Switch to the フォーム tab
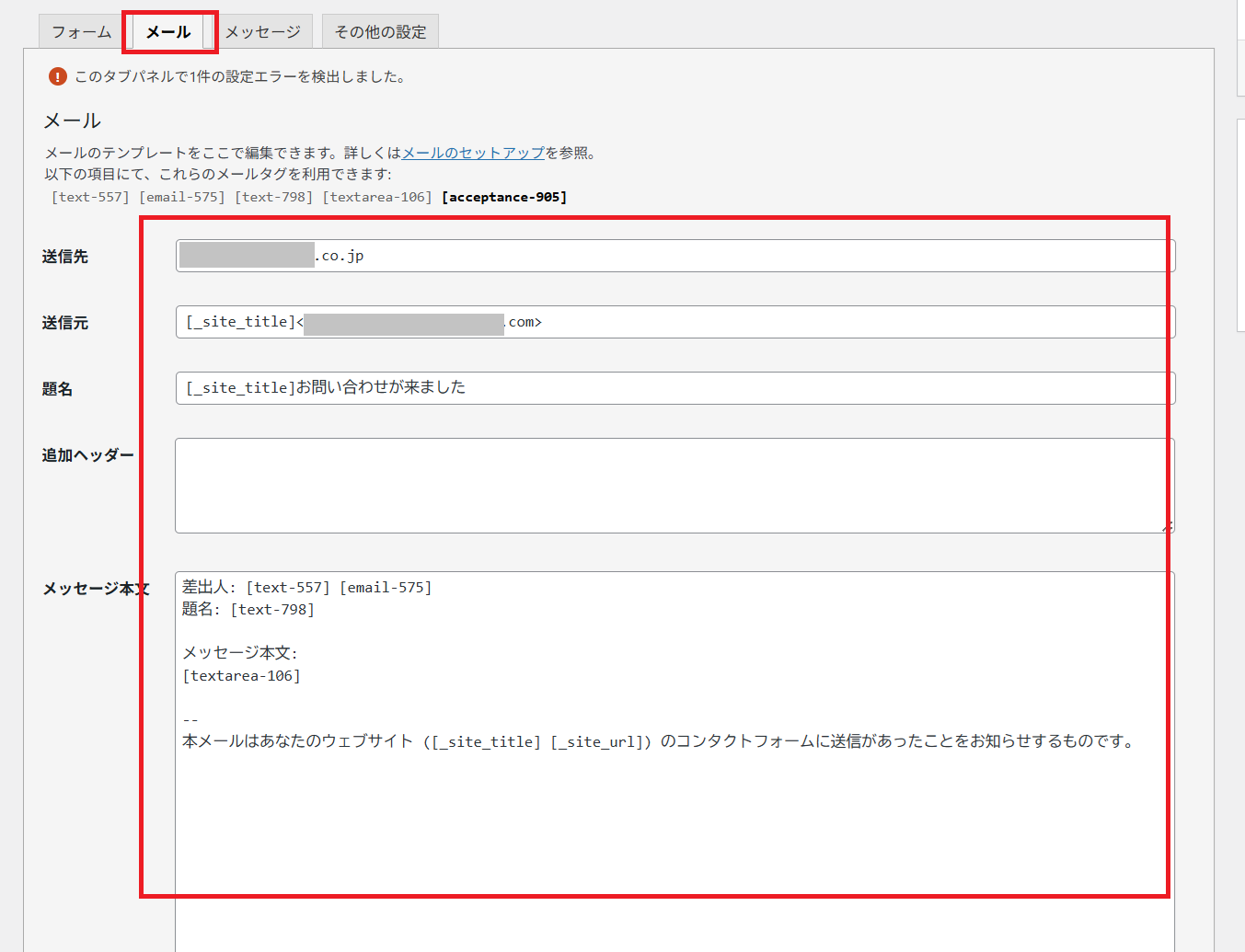The height and width of the screenshot is (952, 1245). click(x=81, y=32)
